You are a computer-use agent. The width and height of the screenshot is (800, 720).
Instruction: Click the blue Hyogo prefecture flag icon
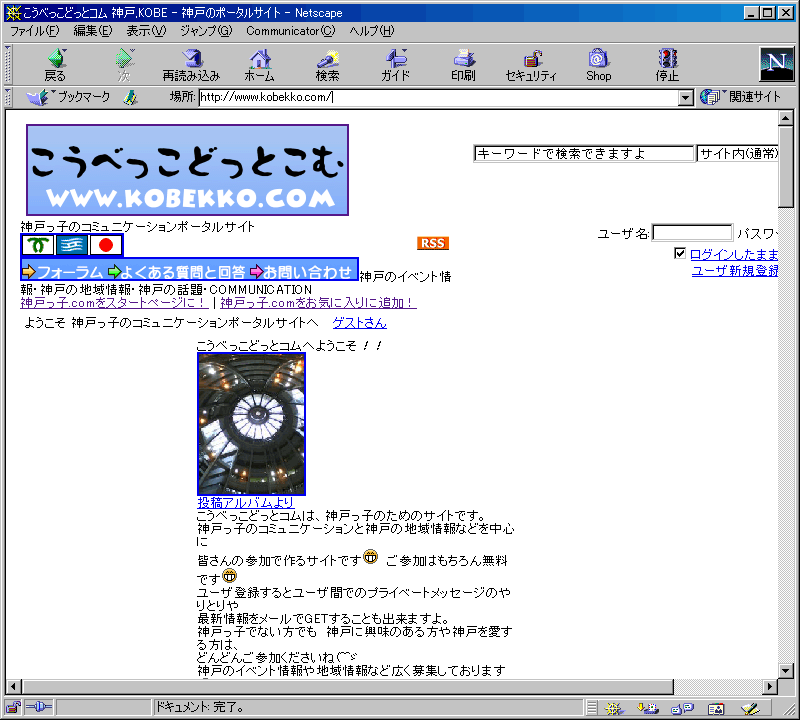[x=72, y=245]
